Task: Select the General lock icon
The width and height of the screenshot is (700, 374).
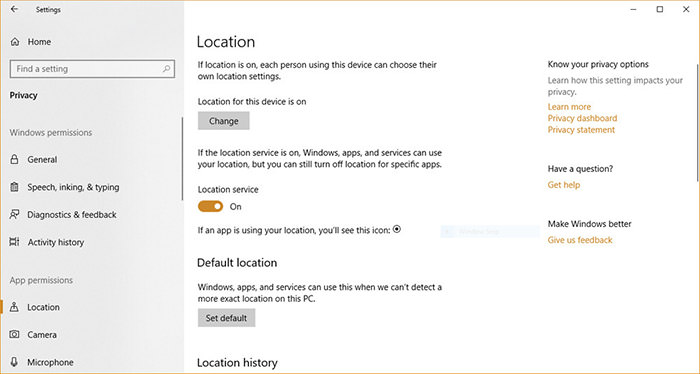Action: 14,159
